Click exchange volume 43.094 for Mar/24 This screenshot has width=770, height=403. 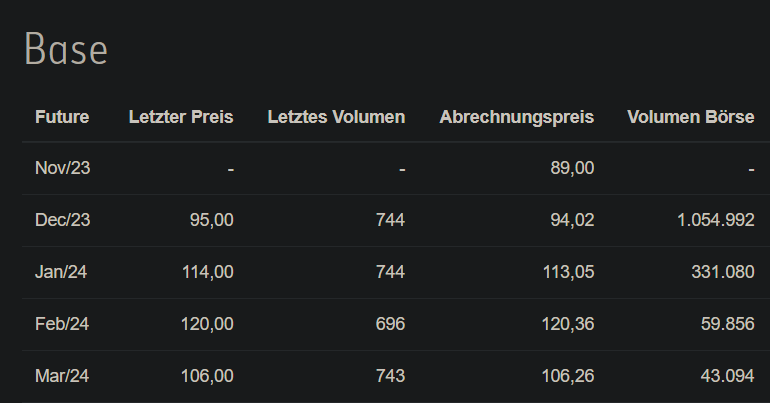coord(727,376)
